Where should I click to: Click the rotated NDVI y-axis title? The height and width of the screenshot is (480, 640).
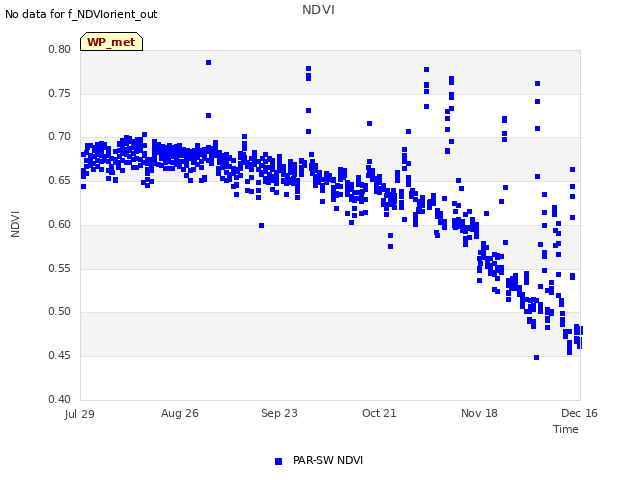click(15, 224)
